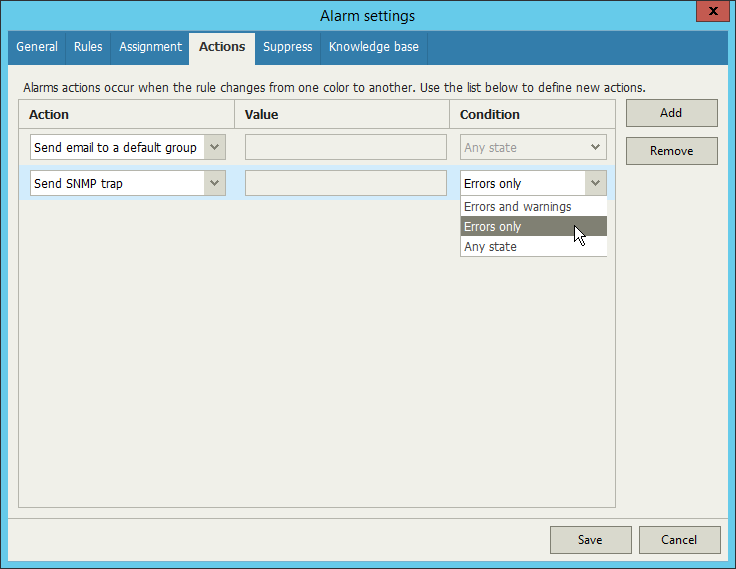Close the Alarm settings window
Viewport: 736px width, 569px height.
(x=713, y=11)
